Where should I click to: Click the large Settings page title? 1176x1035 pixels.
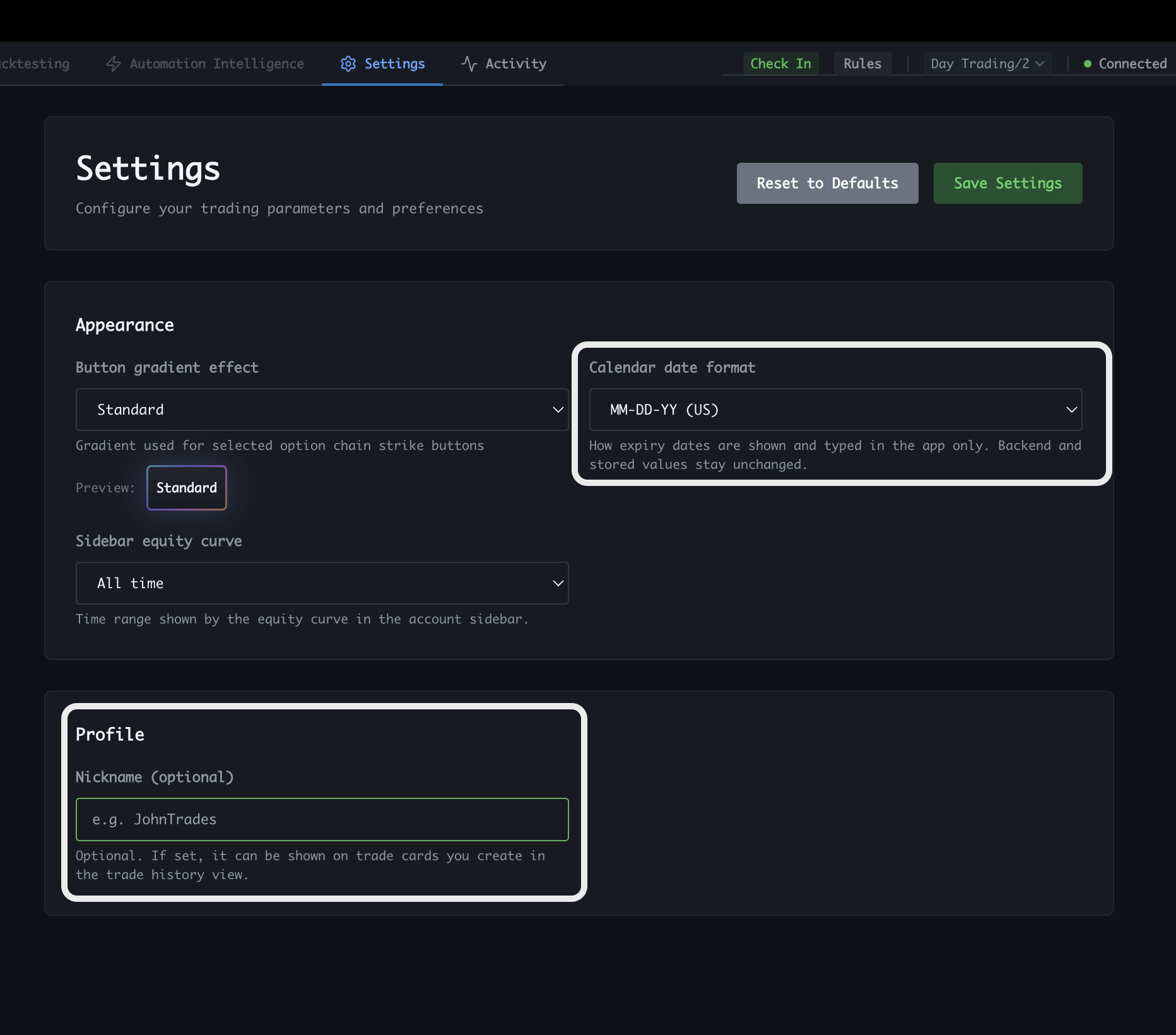tap(148, 169)
